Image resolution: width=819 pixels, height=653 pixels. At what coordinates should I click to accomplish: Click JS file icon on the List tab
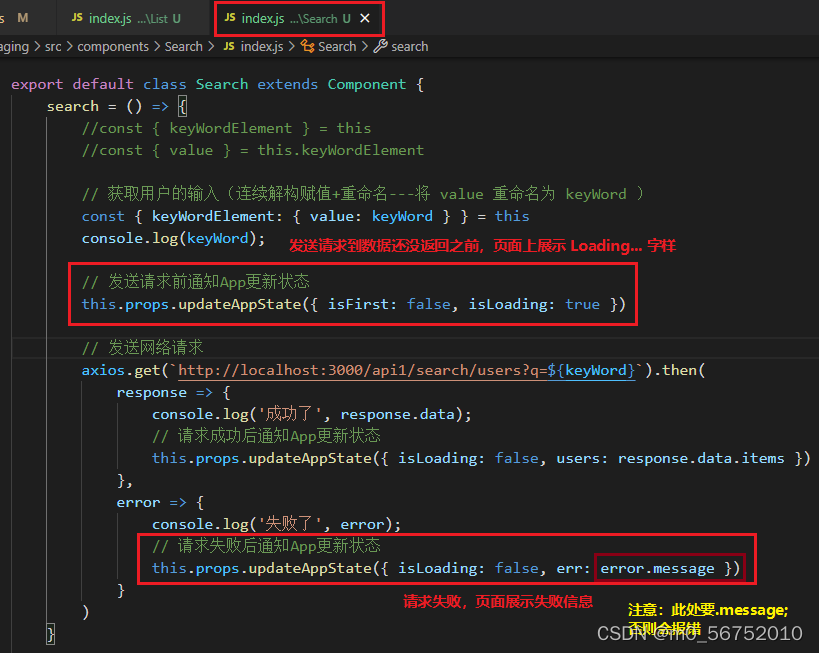coord(77,18)
